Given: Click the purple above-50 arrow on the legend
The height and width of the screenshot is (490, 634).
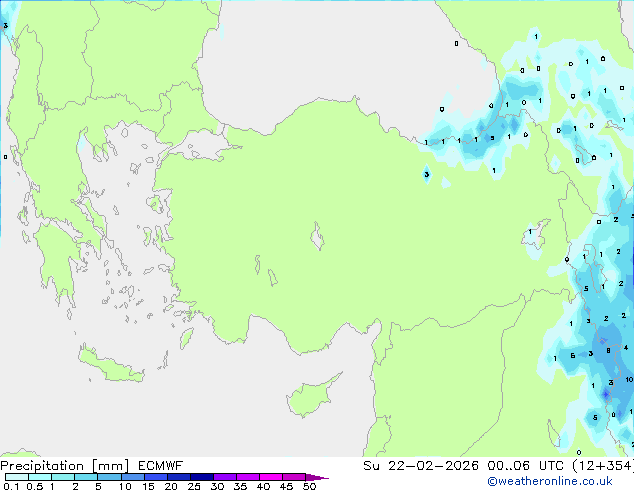Looking at the screenshot, I should coord(317,477).
